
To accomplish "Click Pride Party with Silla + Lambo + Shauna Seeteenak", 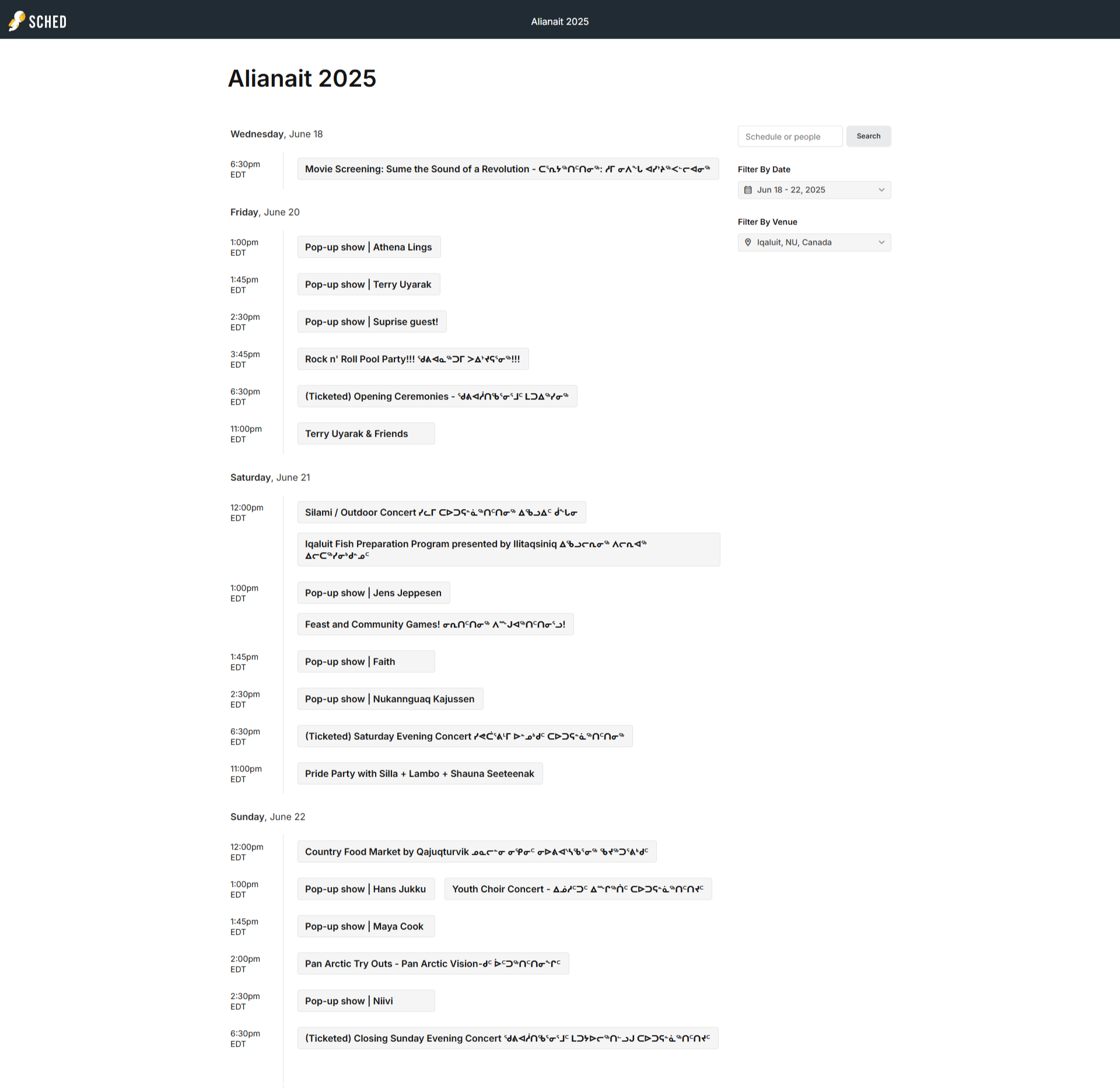I will click(419, 773).
